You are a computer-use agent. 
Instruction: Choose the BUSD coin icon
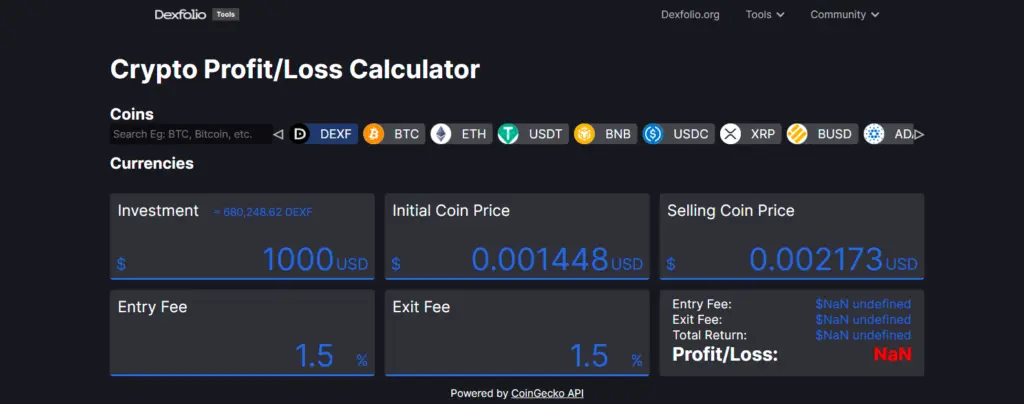pyautogui.click(x=797, y=134)
